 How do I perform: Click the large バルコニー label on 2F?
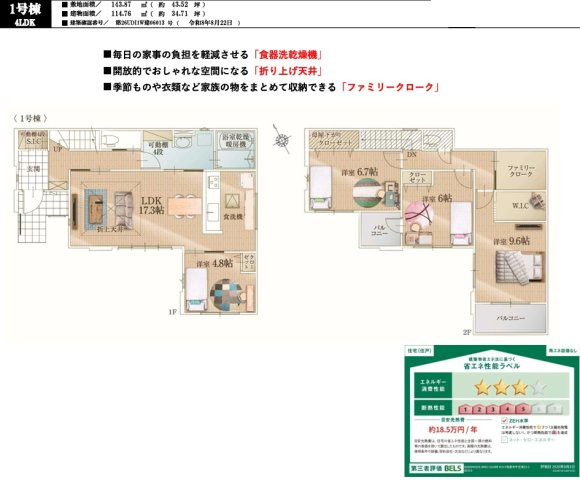click(x=510, y=318)
